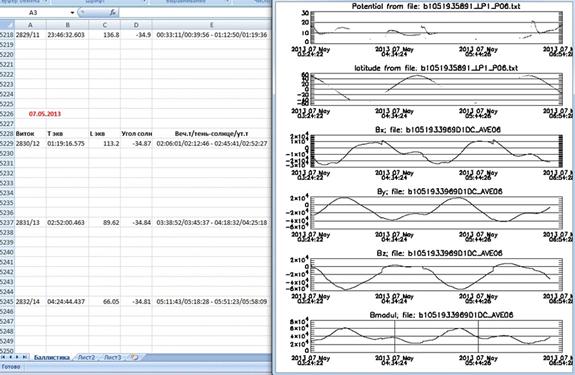Image resolution: width=575 pixels, height=375 pixels.
Task: Select column C header
Action: click(105, 25)
